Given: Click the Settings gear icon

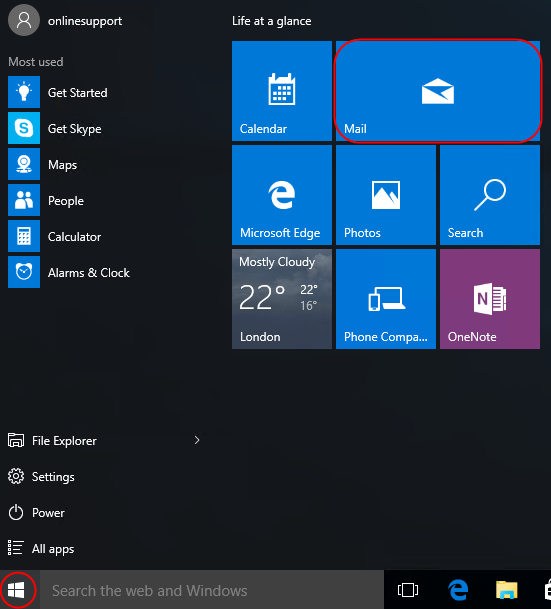Looking at the screenshot, I should coord(16,476).
